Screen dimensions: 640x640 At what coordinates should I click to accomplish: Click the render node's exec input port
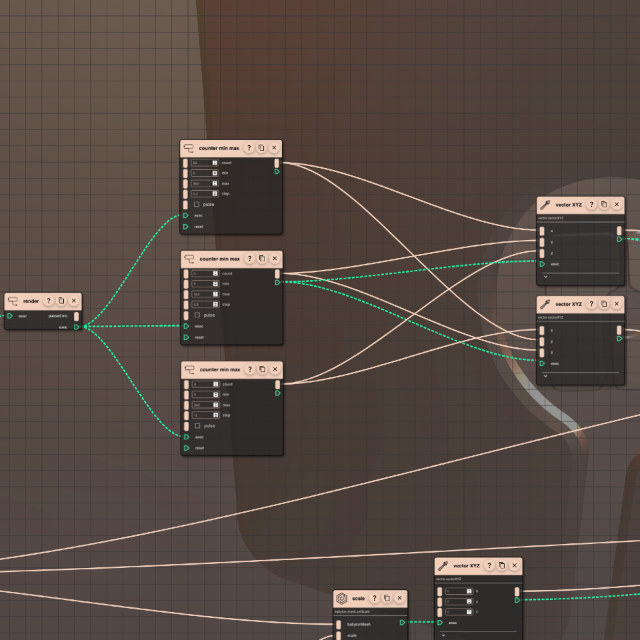[10, 316]
